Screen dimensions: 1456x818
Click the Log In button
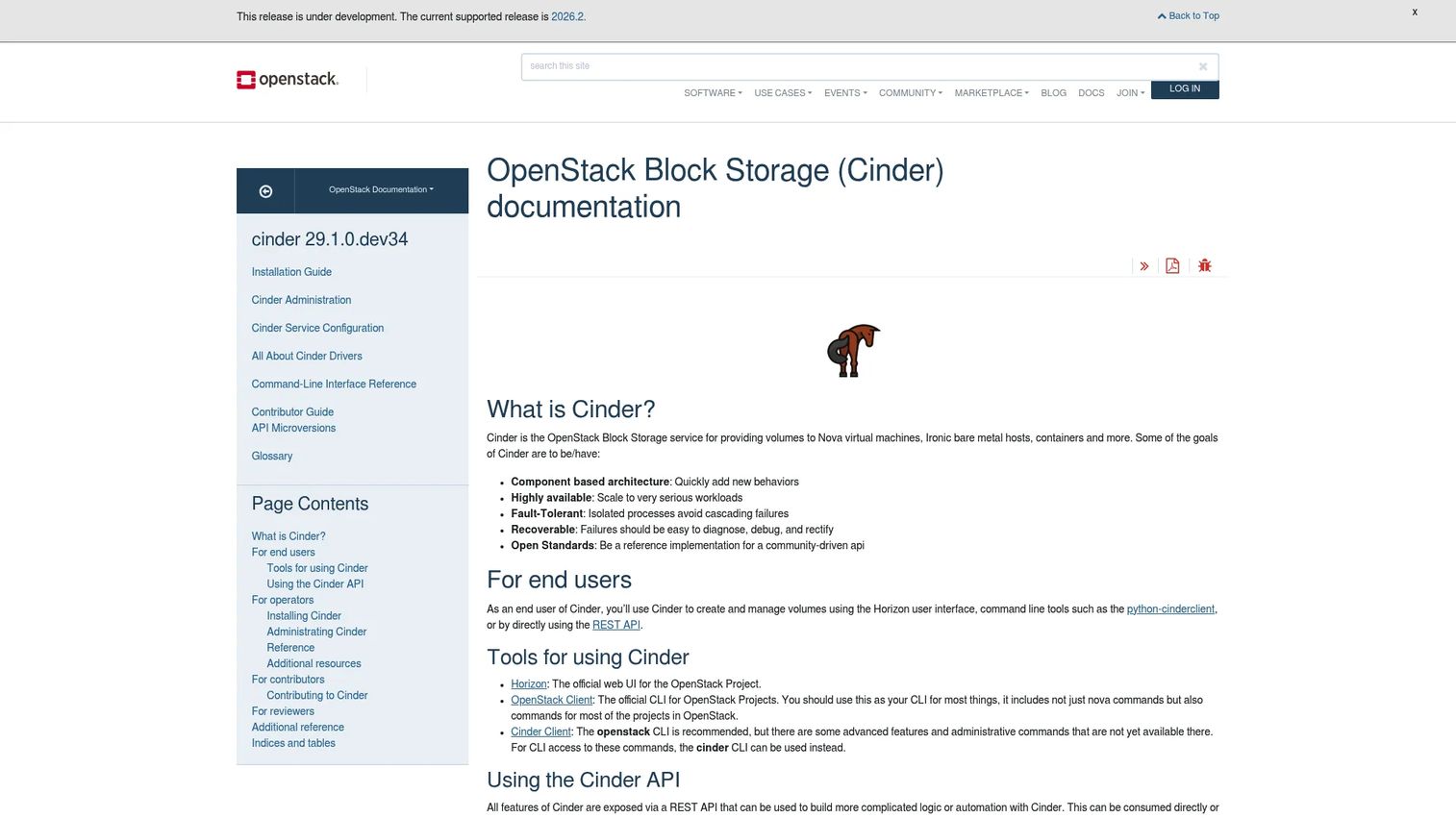point(1185,89)
